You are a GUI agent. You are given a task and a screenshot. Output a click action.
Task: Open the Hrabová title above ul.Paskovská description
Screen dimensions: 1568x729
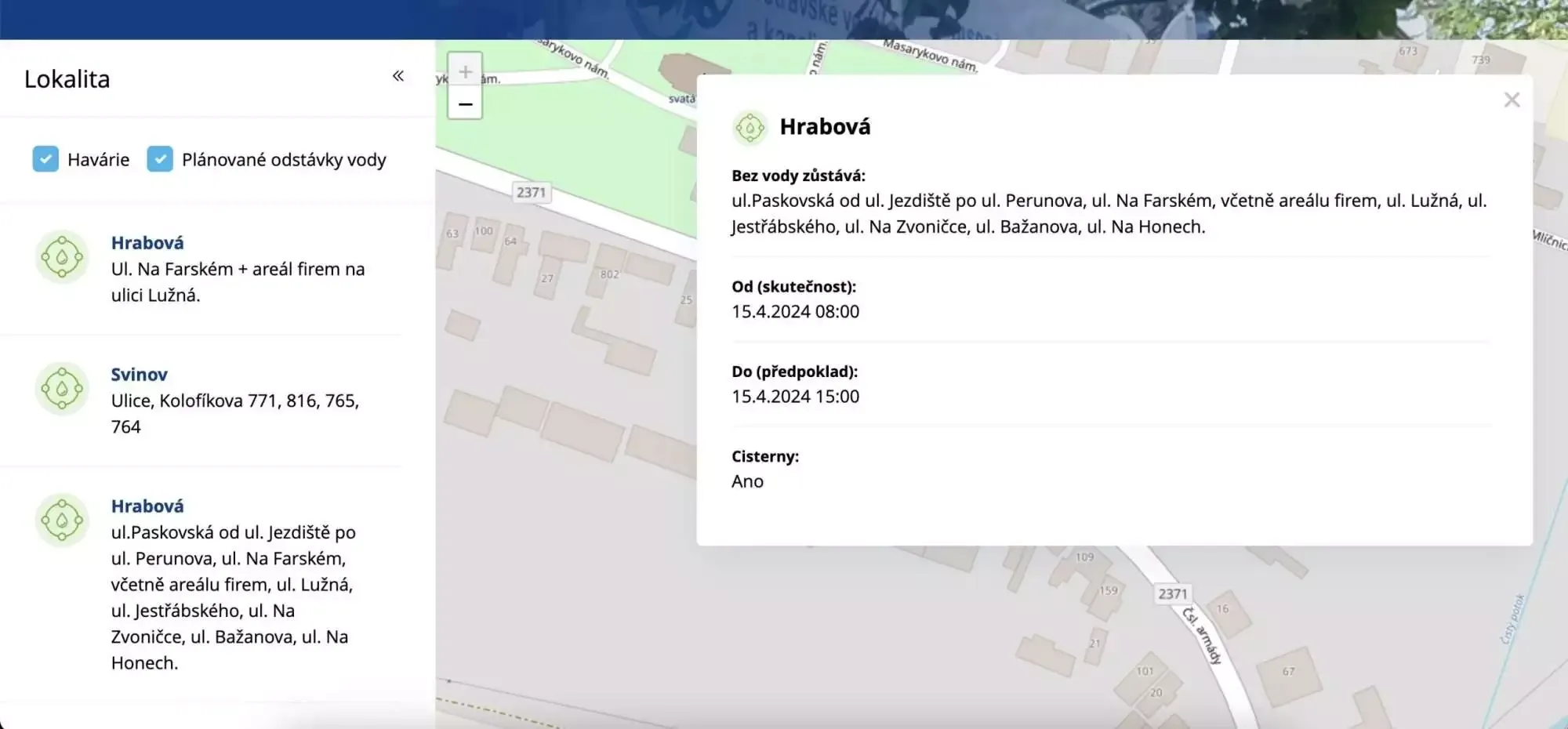[x=147, y=506]
